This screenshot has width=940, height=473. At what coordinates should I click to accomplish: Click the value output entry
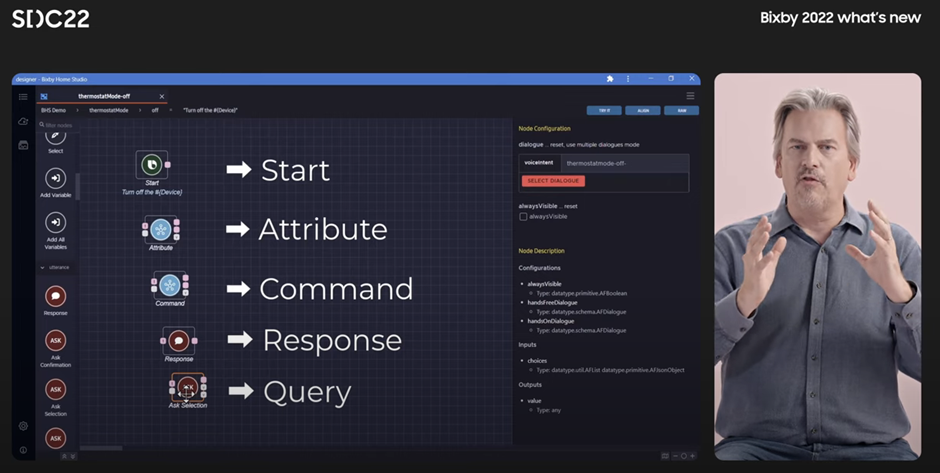point(534,400)
